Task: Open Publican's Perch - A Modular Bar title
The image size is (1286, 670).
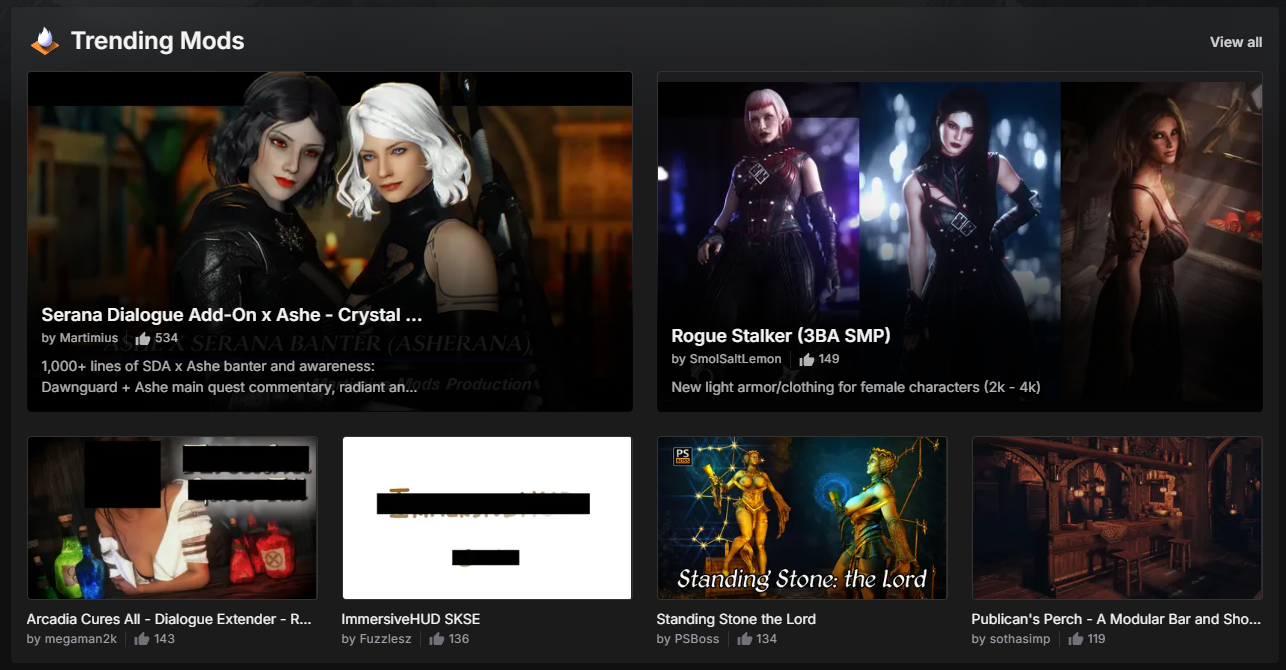Action: (x=1116, y=619)
